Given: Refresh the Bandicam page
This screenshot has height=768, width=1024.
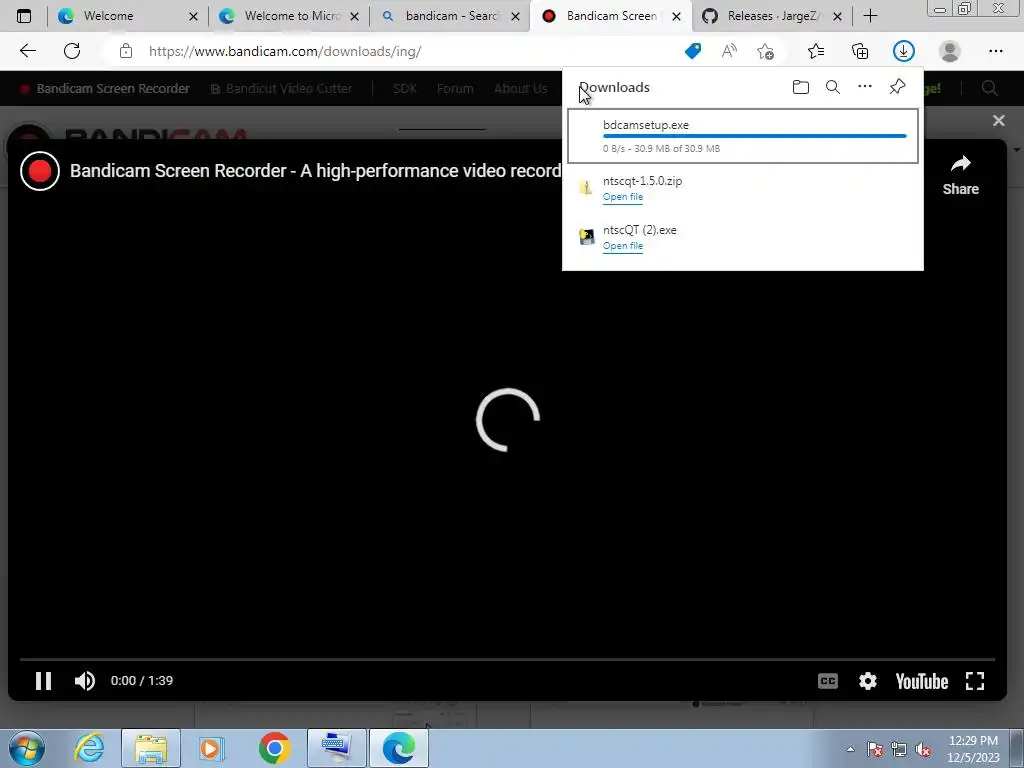Looking at the screenshot, I should [x=72, y=51].
